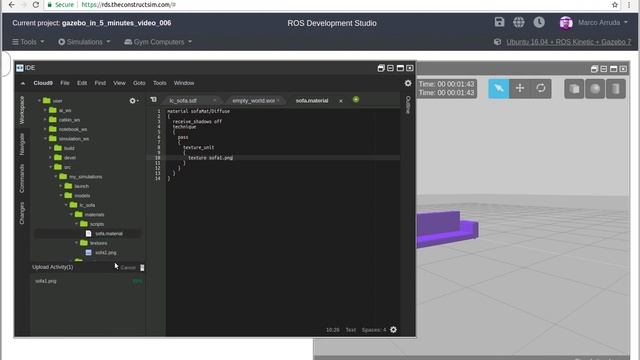Open the Changes side panel tab

22,213
